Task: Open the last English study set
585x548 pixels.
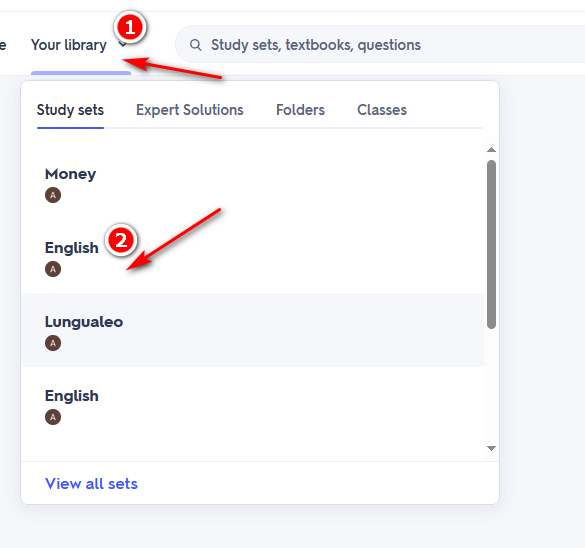Action: (252, 404)
